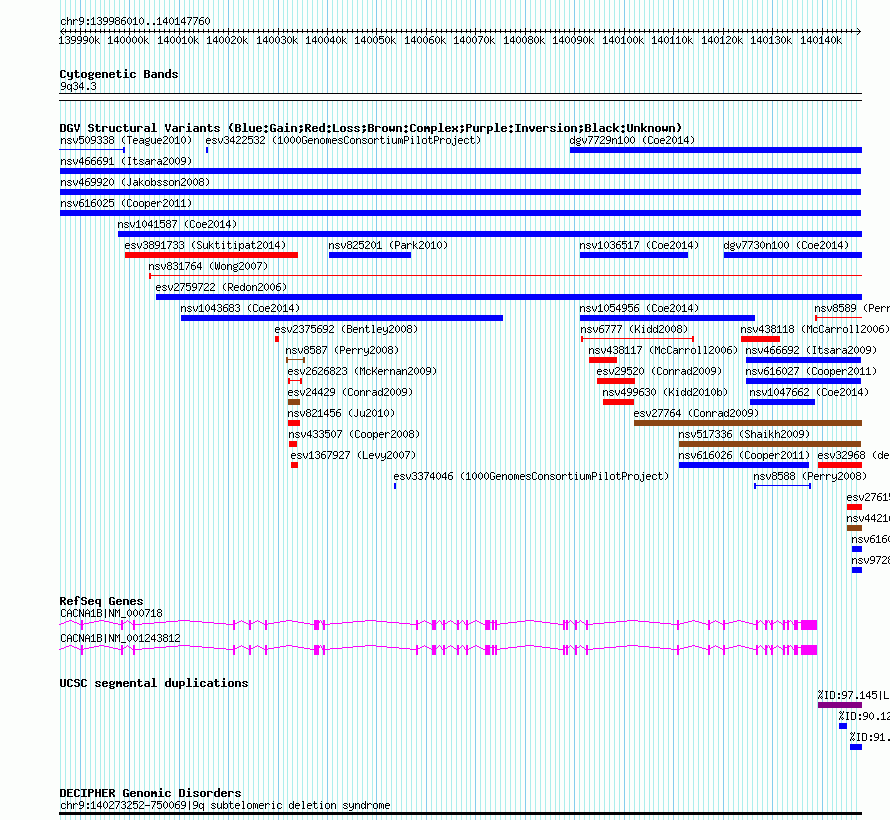This screenshot has height=820, width=890.
Task: Select nsv438118 (McCarroll2006) red bar
Action: tap(761, 339)
